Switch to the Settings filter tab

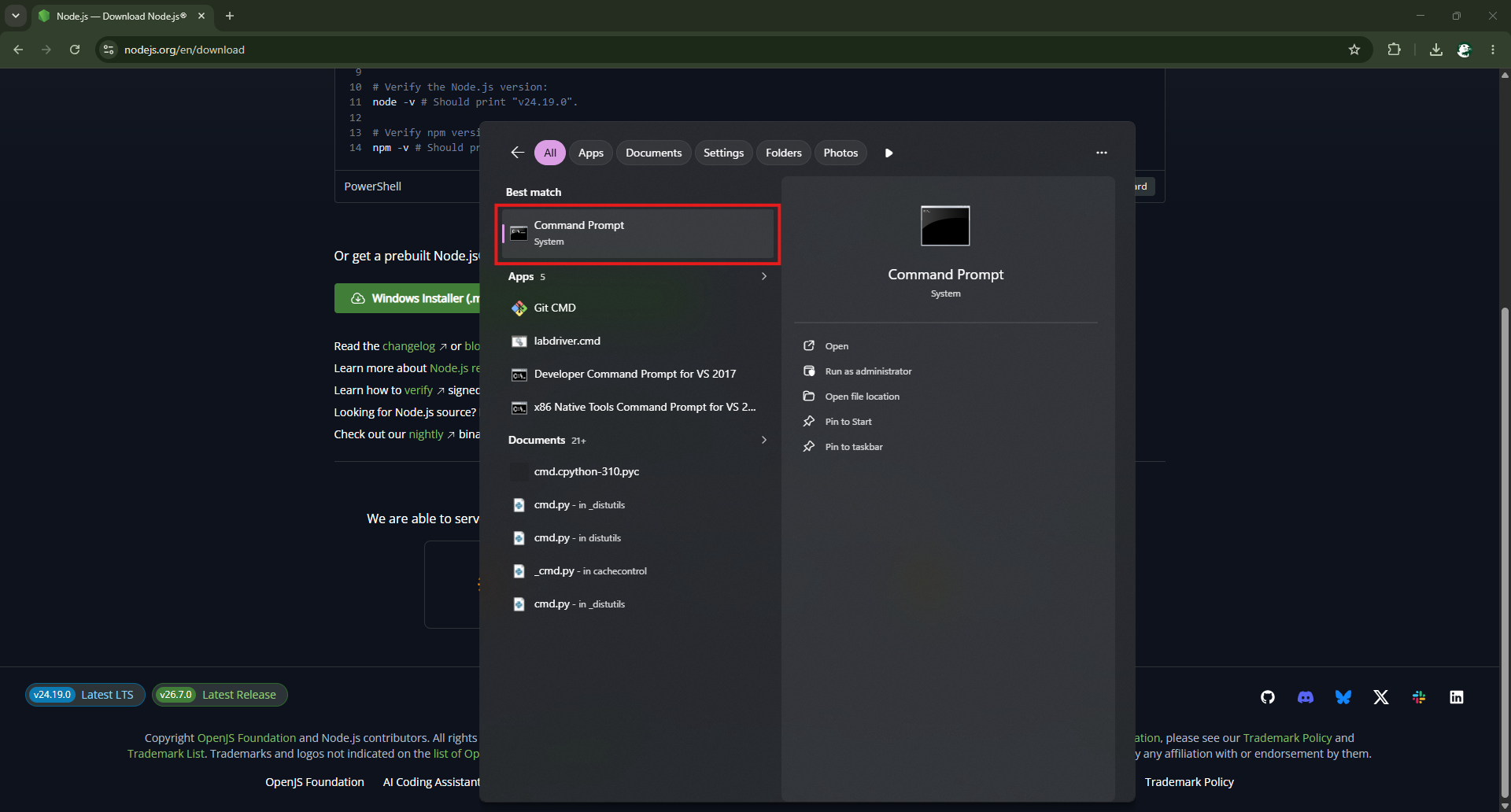click(x=723, y=153)
